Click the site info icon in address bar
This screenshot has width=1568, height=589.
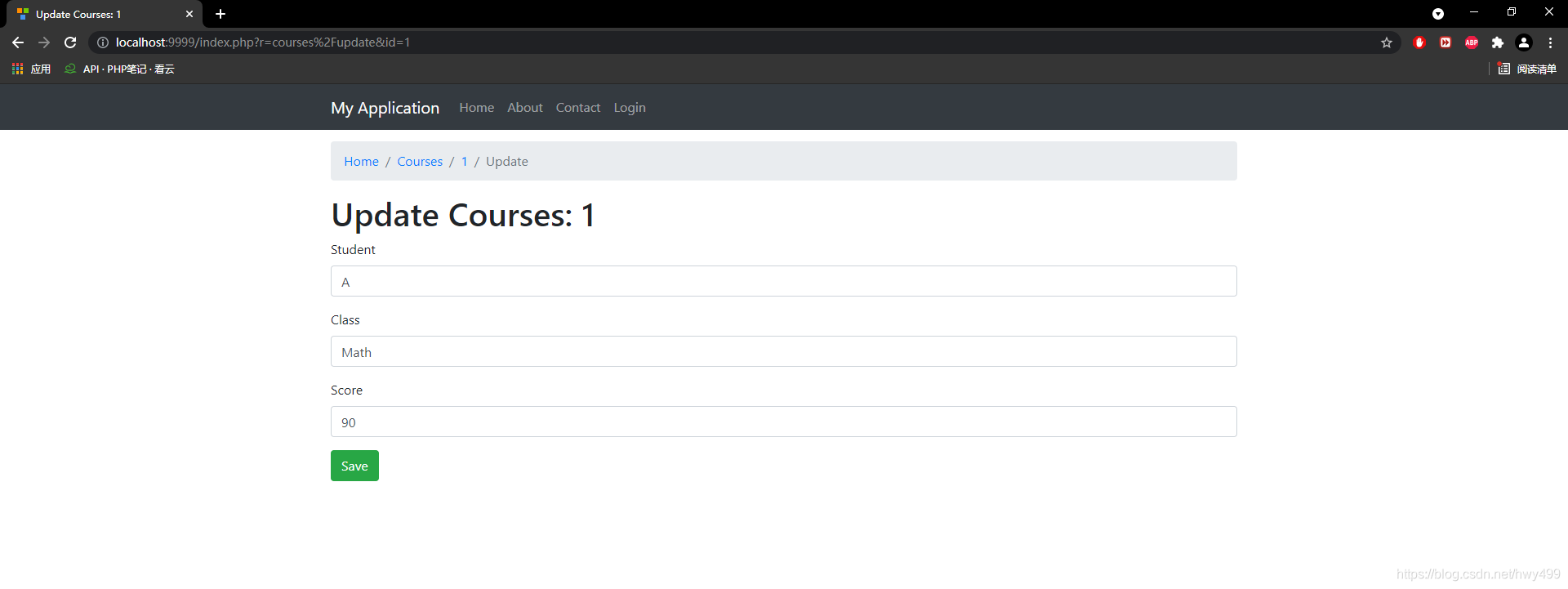[103, 42]
